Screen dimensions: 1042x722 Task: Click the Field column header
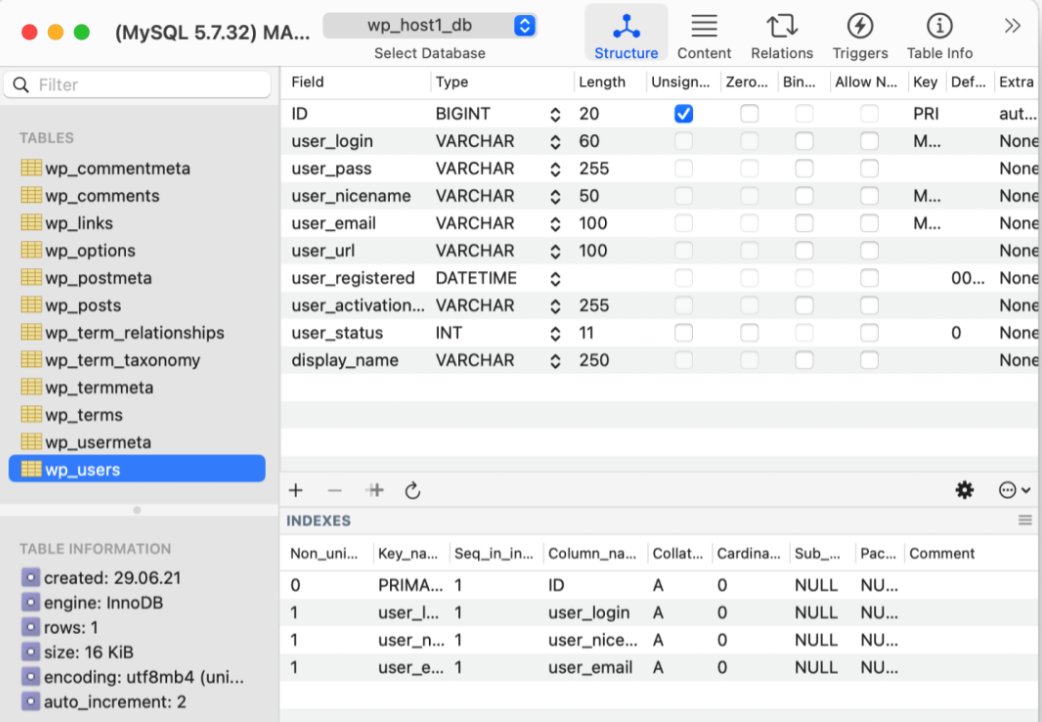pyautogui.click(x=356, y=82)
